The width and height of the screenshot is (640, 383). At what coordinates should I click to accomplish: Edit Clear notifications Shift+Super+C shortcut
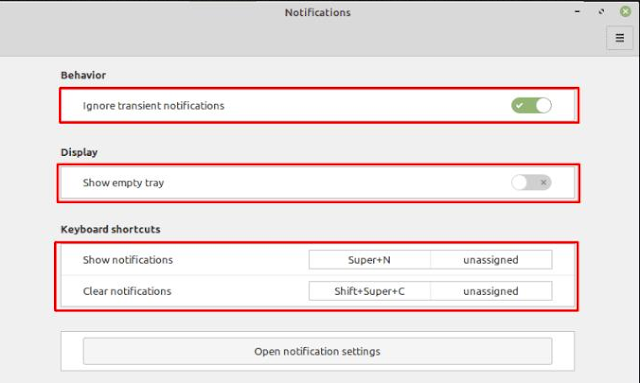pyautogui.click(x=369, y=291)
